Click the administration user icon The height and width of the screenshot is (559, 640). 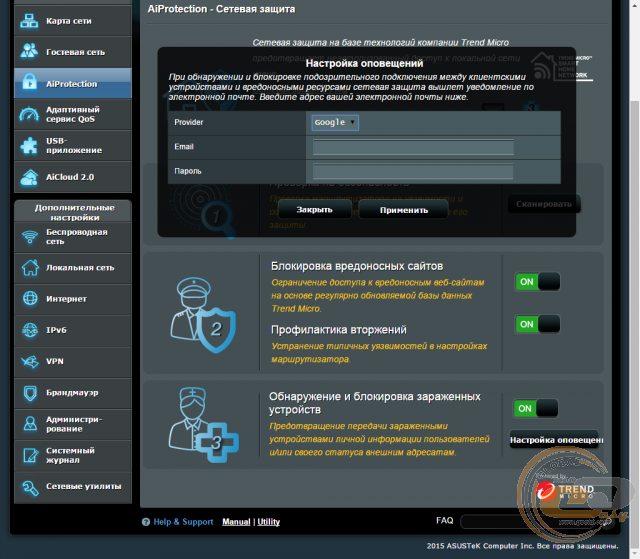tap(30, 424)
